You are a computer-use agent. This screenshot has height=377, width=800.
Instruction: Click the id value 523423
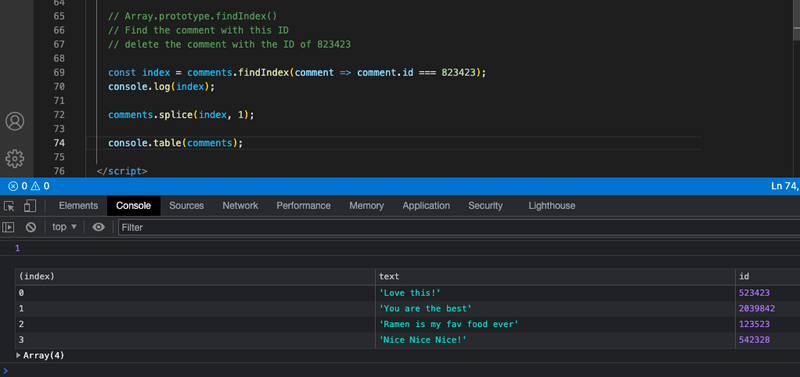tap(754, 293)
